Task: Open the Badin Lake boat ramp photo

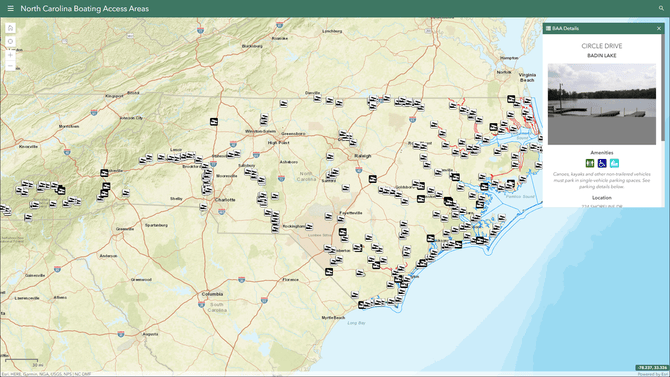Action: click(x=602, y=104)
